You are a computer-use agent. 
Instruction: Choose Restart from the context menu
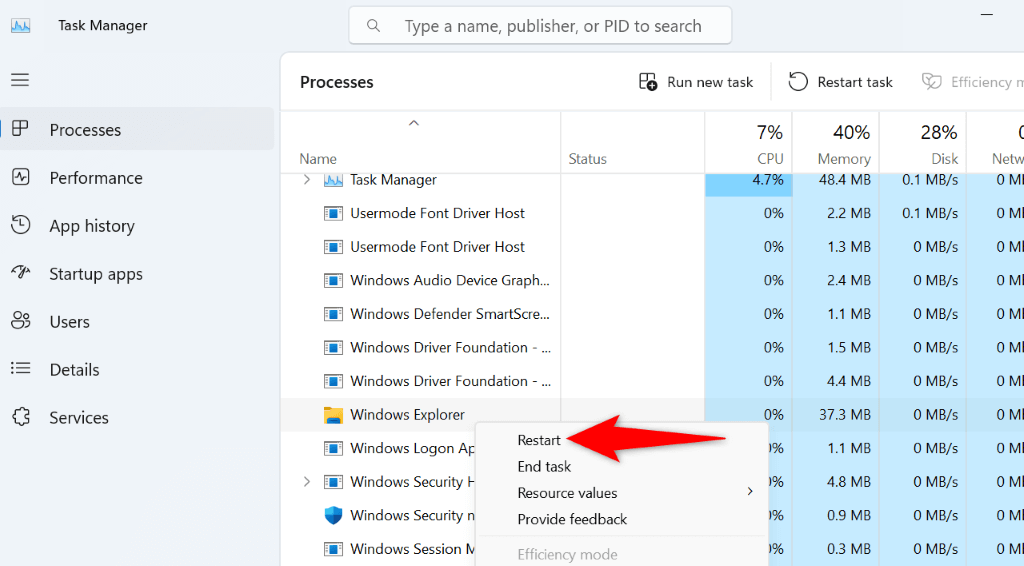(539, 440)
